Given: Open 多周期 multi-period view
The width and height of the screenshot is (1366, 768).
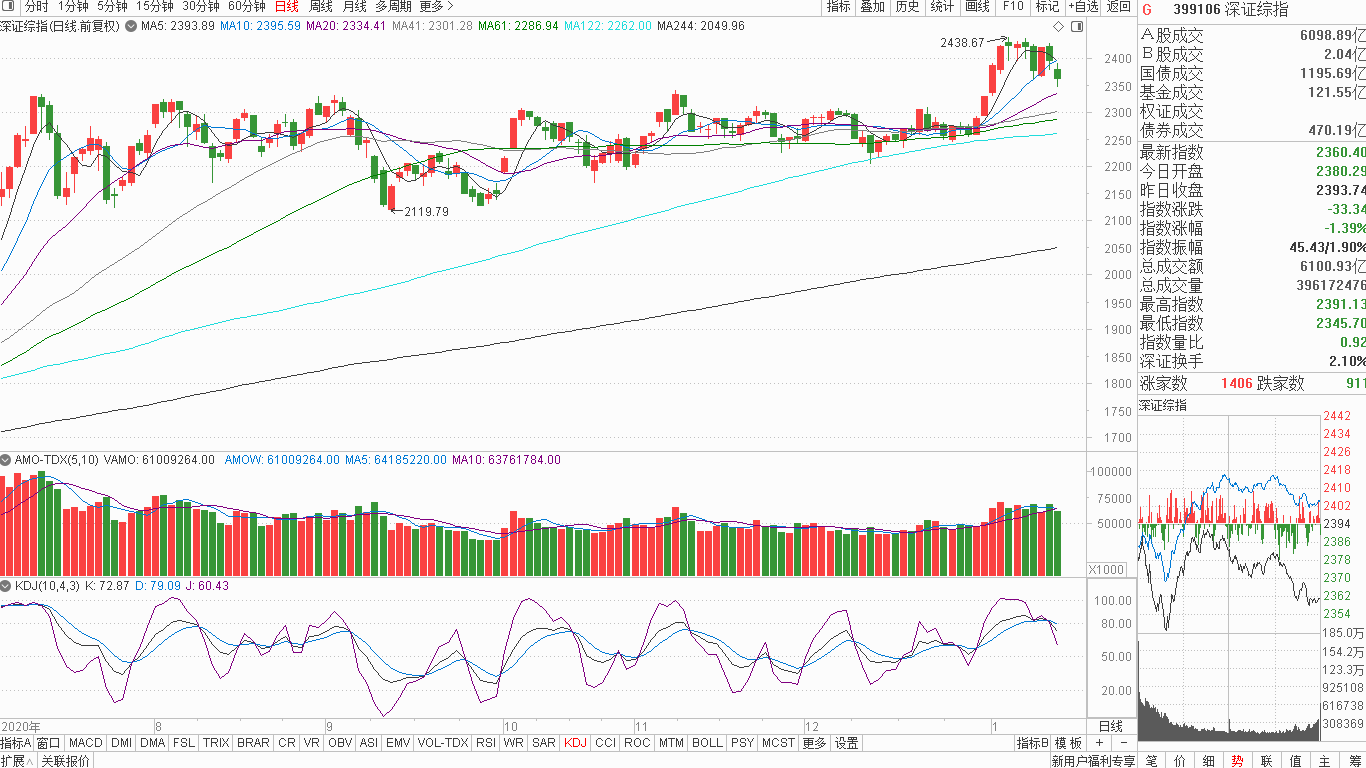Looking at the screenshot, I should click(x=394, y=6).
